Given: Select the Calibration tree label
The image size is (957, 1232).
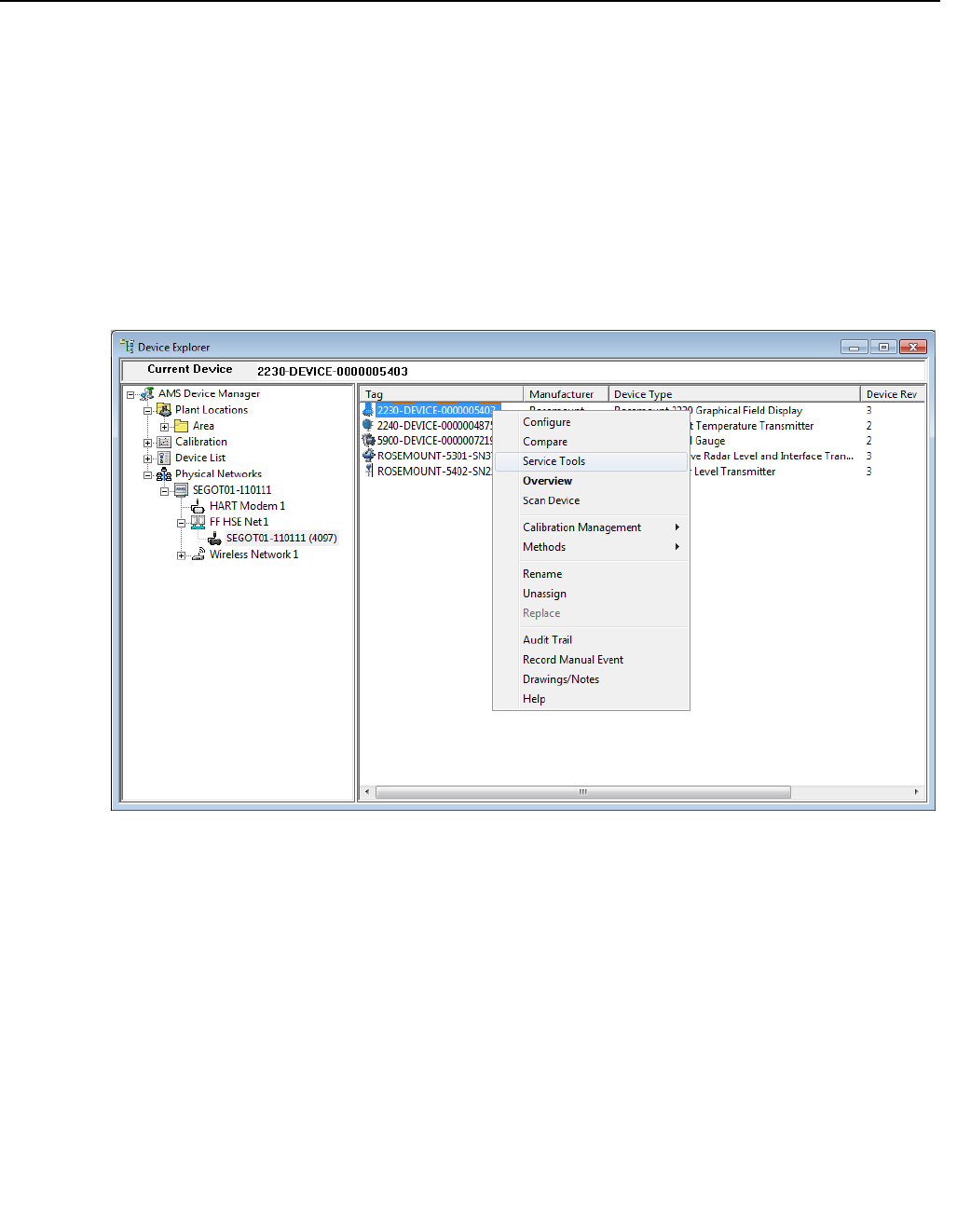Looking at the screenshot, I should 201,442.
